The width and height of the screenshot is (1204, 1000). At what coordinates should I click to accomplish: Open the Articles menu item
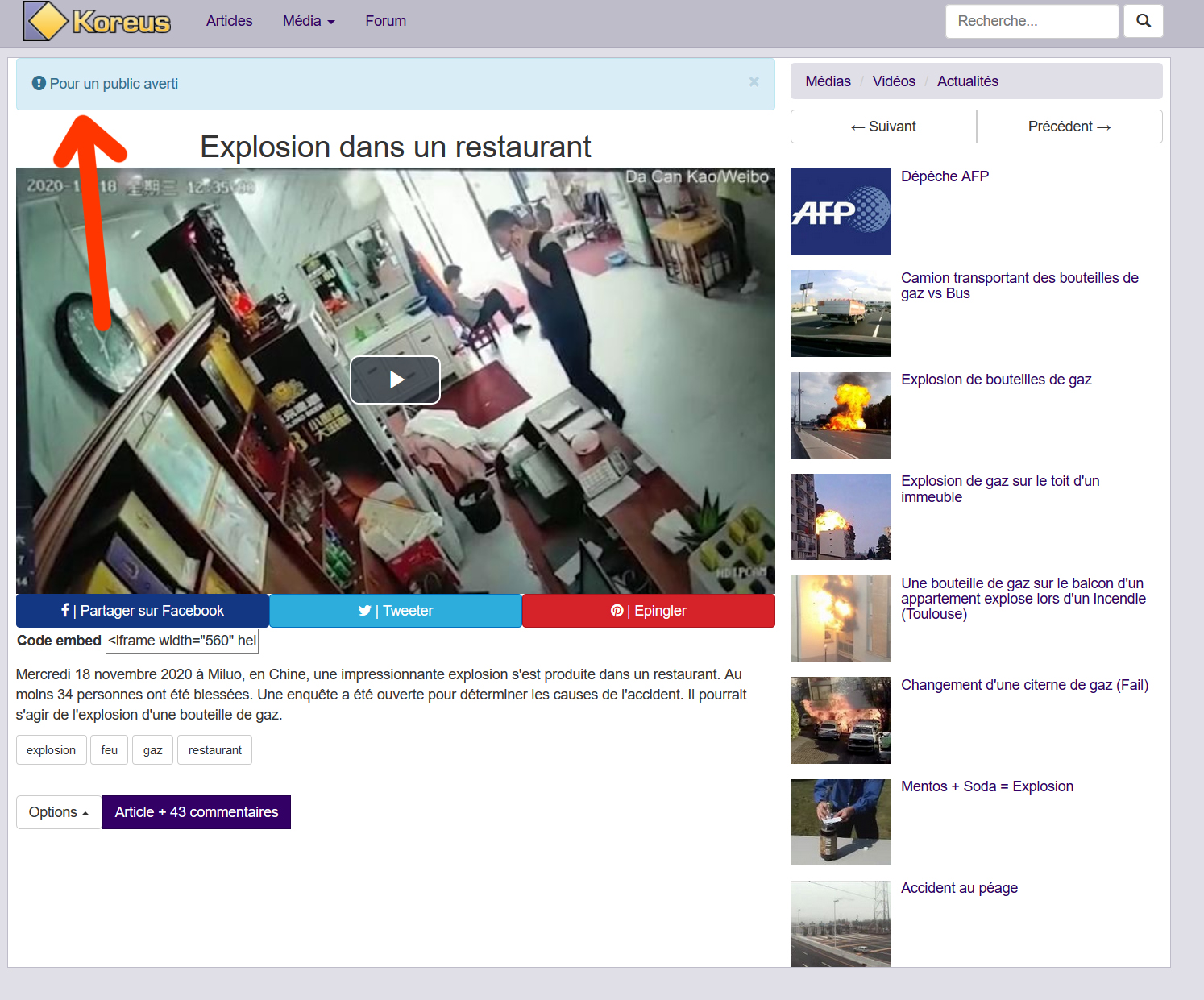point(229,21)
